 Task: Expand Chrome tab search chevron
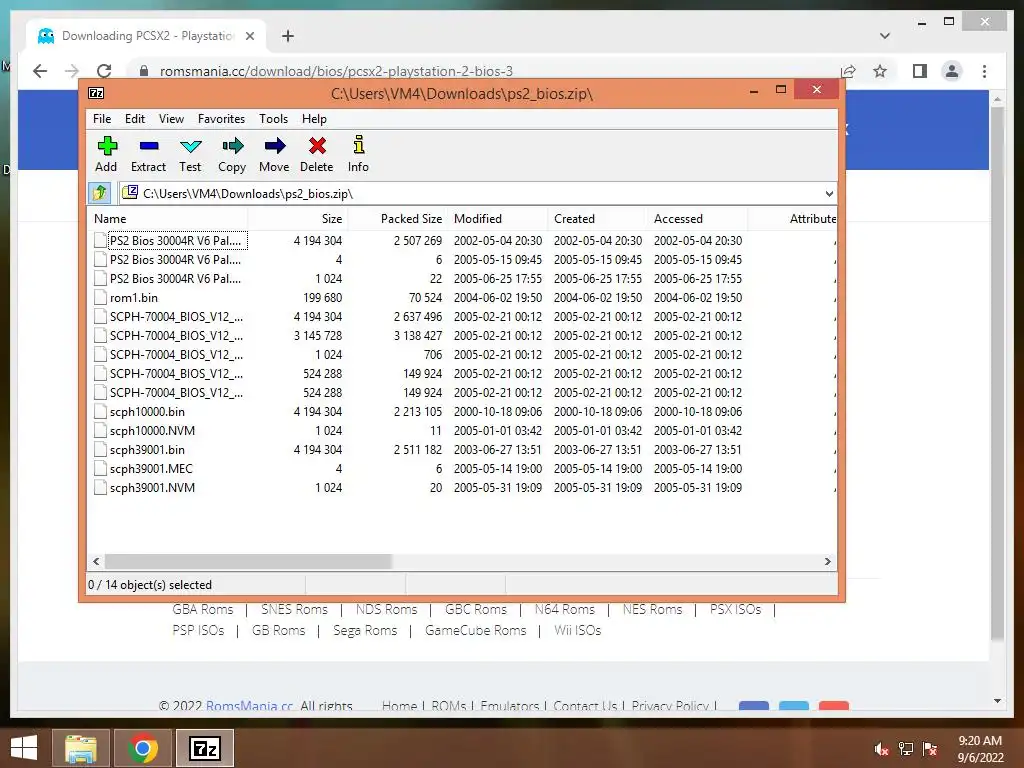(885, 36)
